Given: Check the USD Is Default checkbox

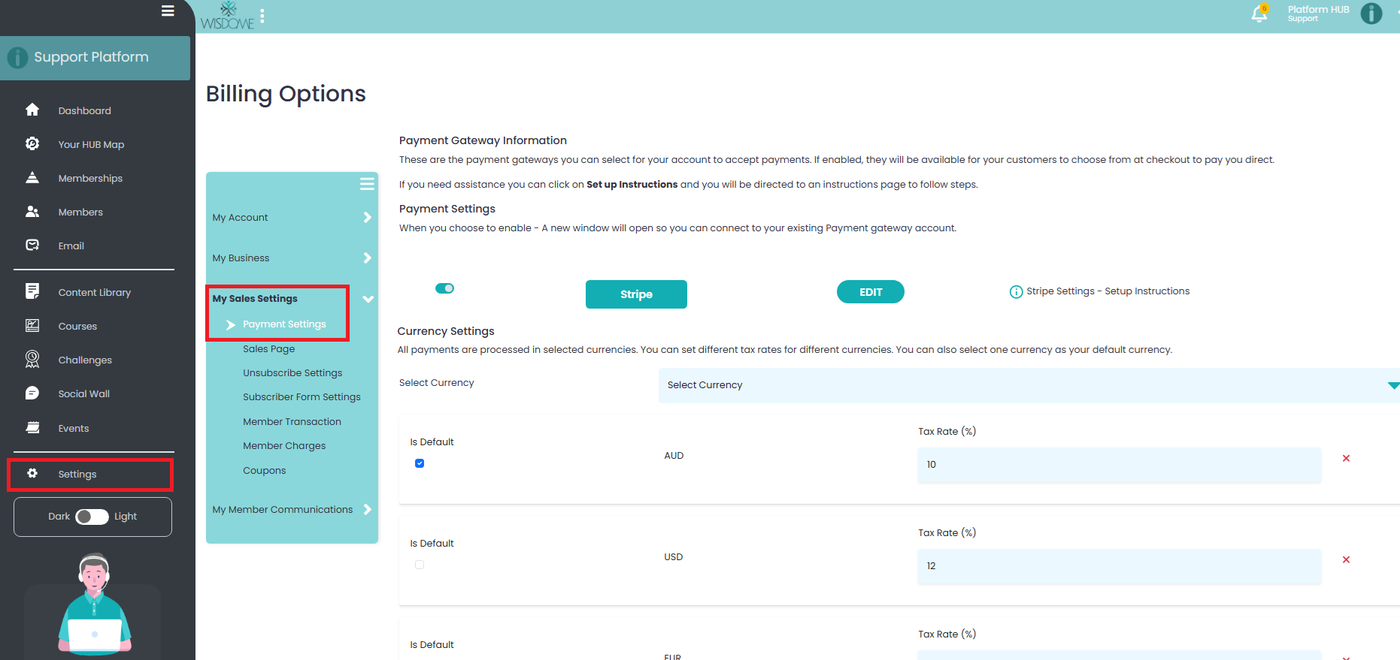Looking at the screenshot, I should (419, 565).
